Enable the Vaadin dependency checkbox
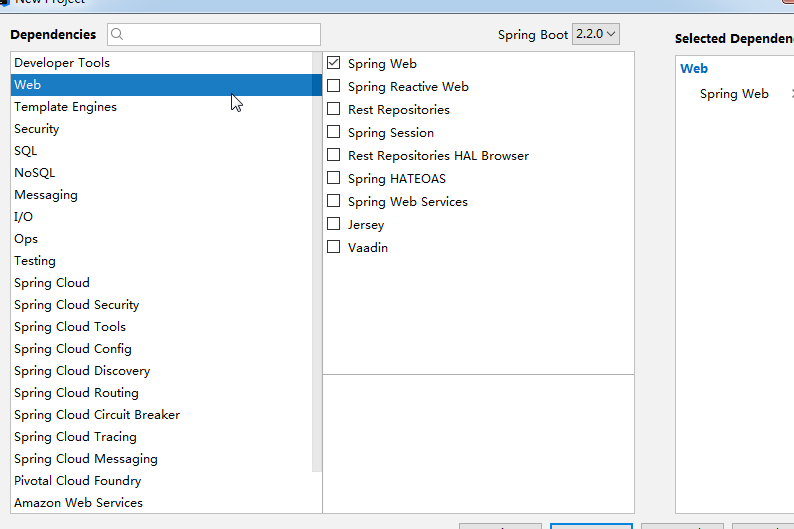 point(333,247)
